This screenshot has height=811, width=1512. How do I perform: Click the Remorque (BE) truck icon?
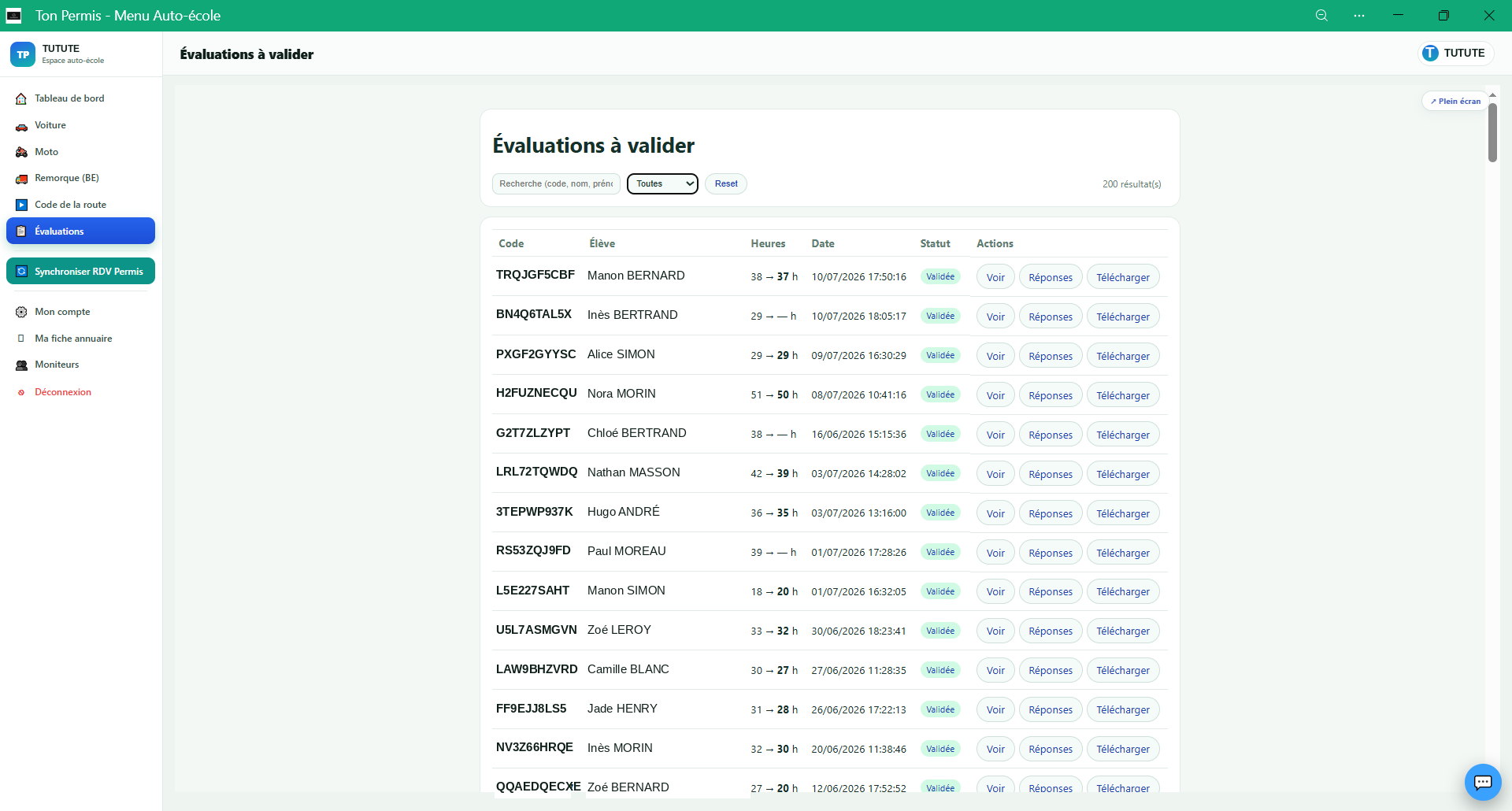pos(21,179)
